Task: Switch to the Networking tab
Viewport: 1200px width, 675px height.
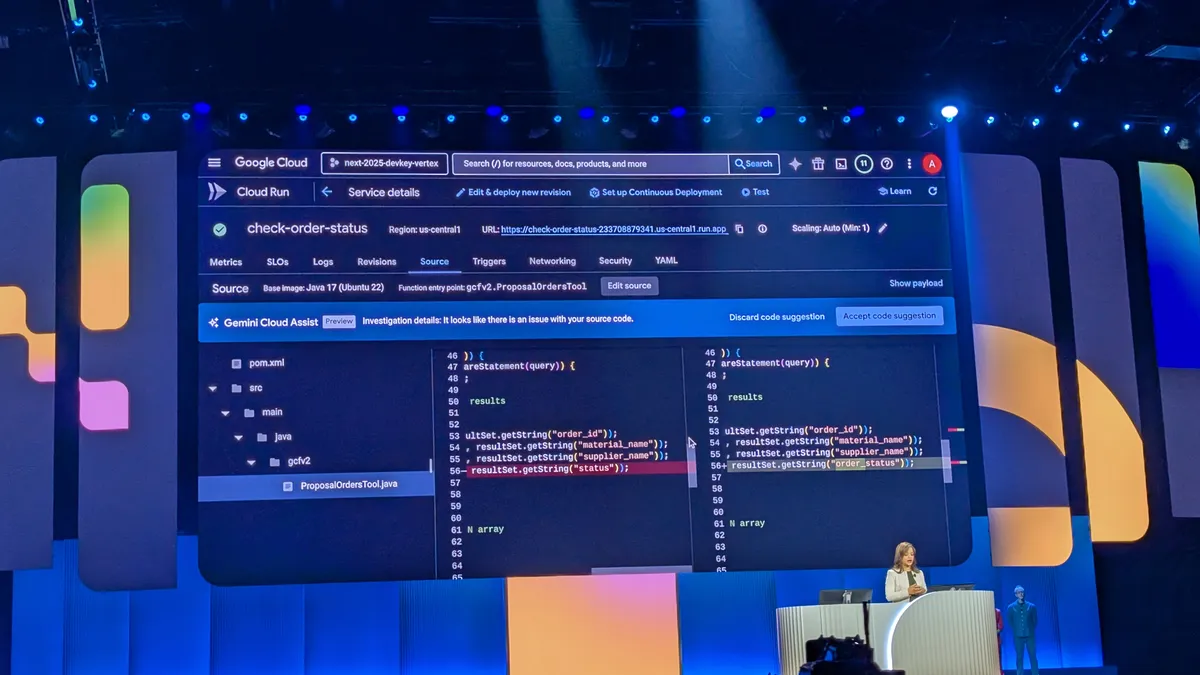Action: (552, 262)
